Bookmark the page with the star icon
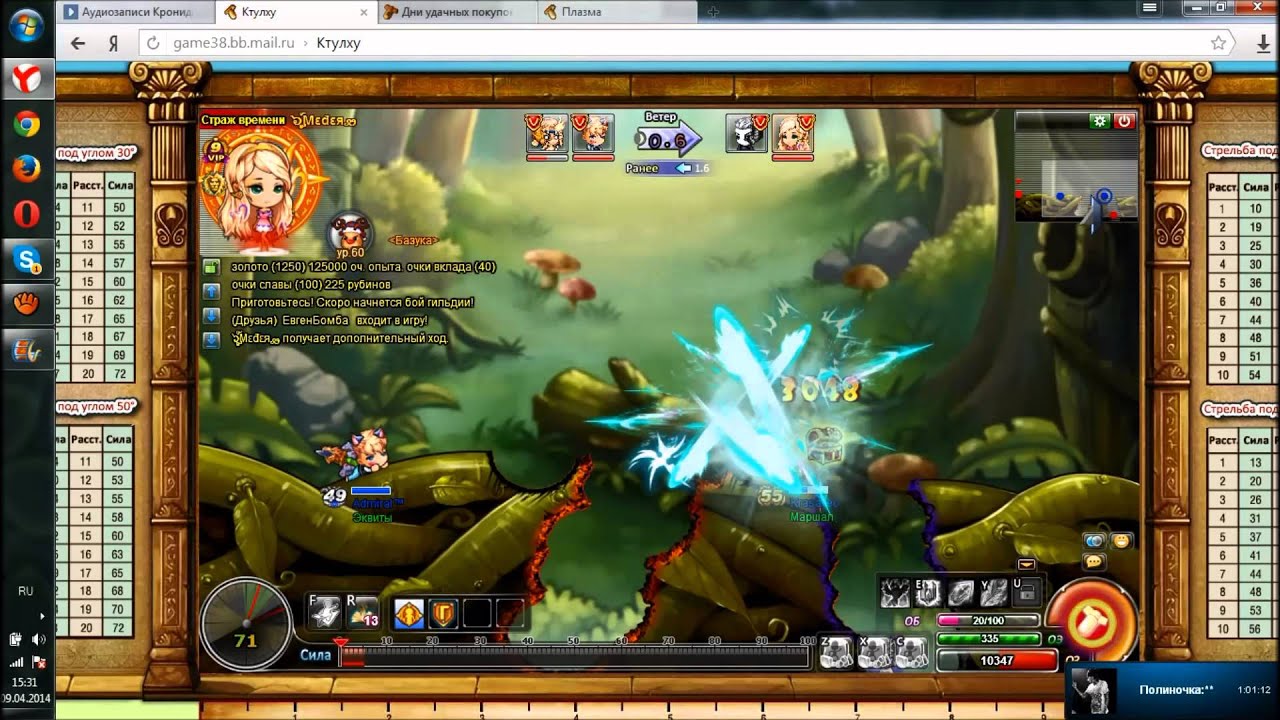Image resolution: width=1280 pixels, height=720 pixels. pyautogui.click(x=1218, y=43)
